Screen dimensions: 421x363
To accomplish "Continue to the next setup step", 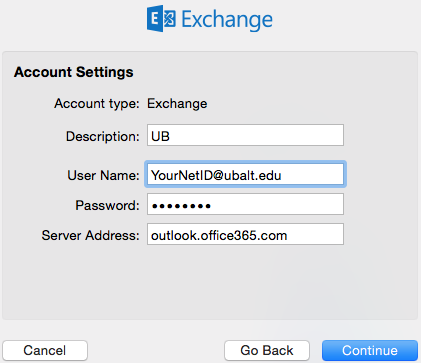I will tap(370, 350).
